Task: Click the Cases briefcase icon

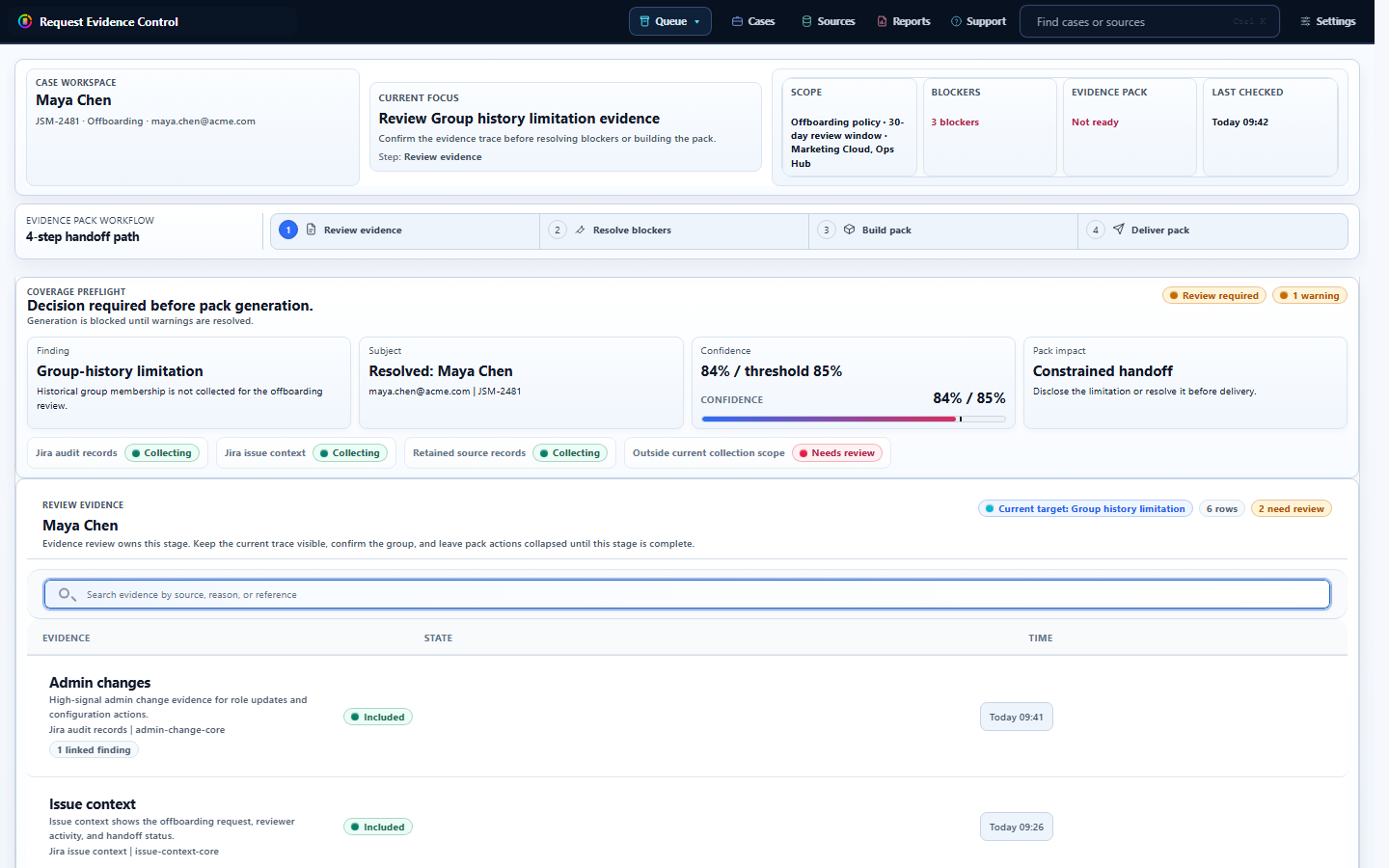Action: point(737,21)
